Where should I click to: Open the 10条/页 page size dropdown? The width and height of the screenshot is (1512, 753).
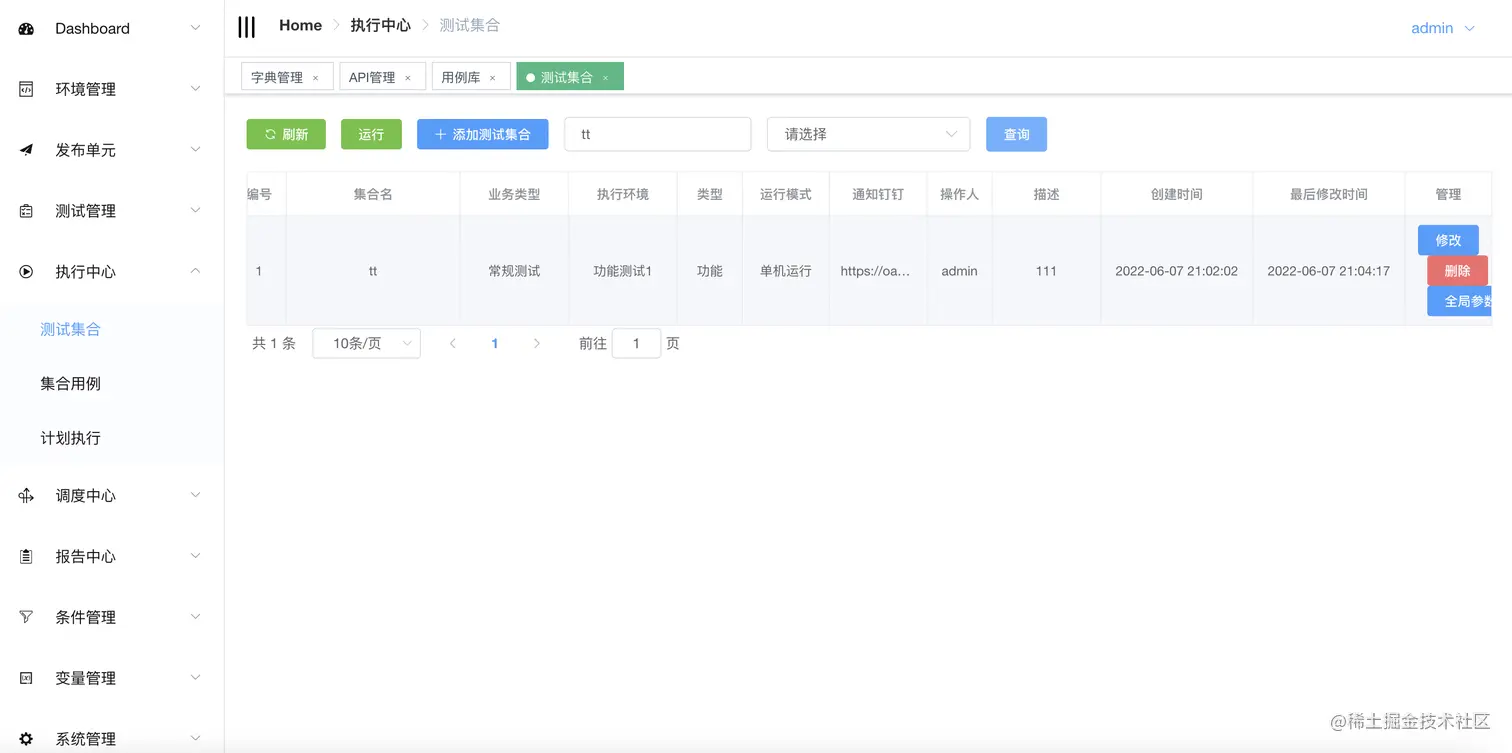point(366,343)
